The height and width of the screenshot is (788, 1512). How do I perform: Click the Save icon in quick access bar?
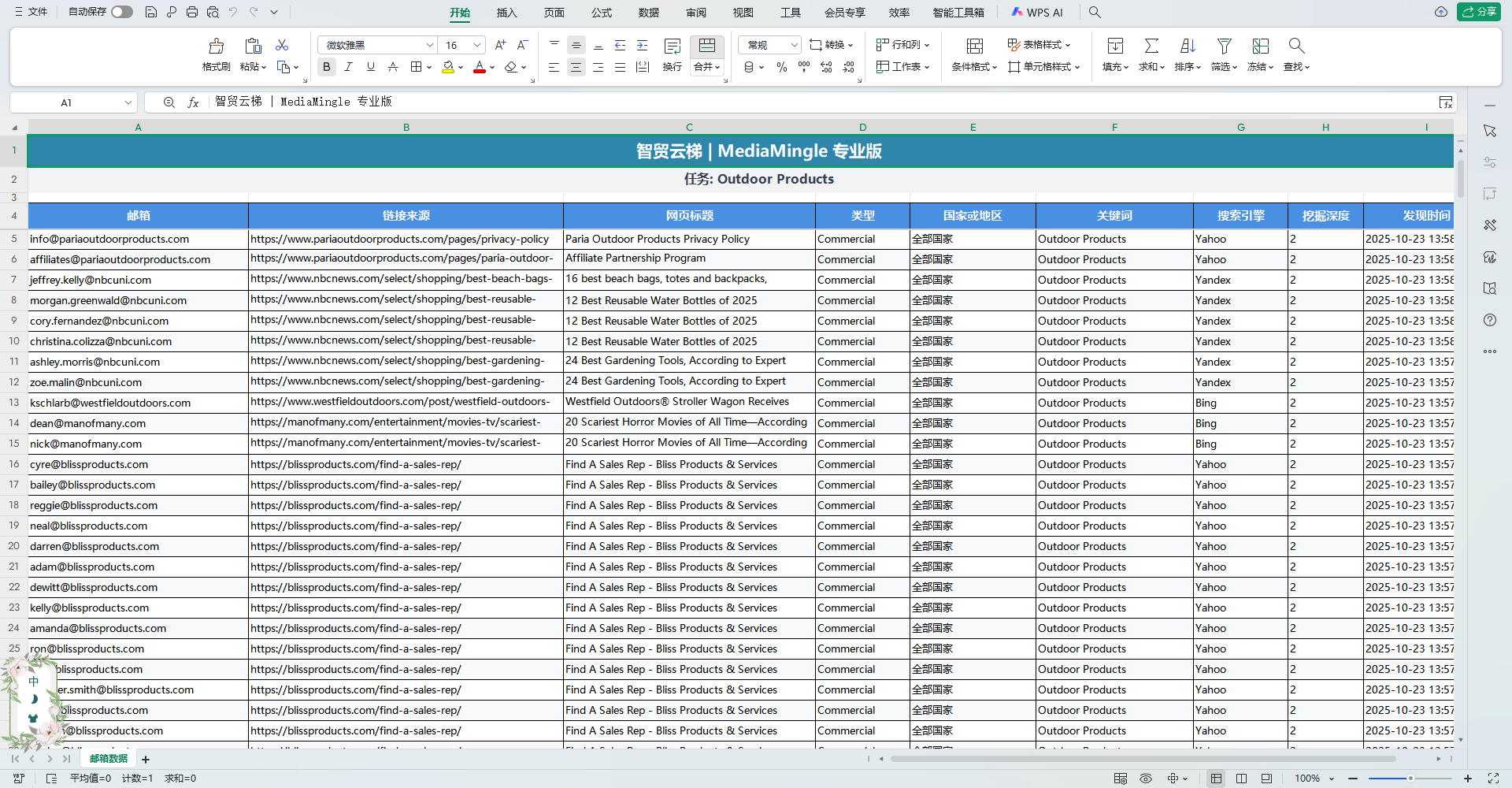tap(151, 12)
